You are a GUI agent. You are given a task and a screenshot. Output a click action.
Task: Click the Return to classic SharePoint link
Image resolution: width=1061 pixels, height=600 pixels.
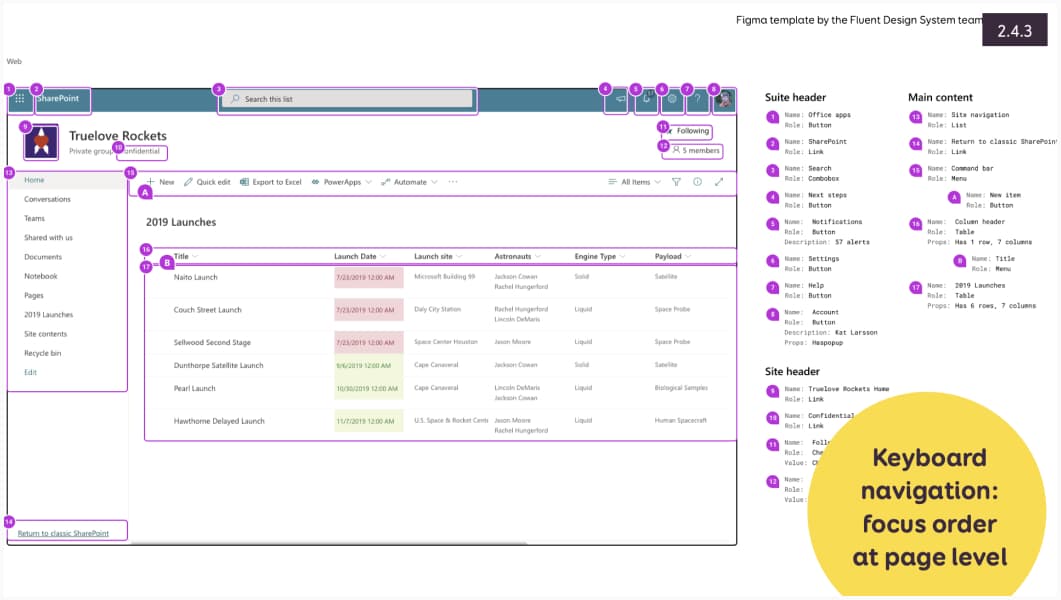pyautogui.click(x=62, y=532)
